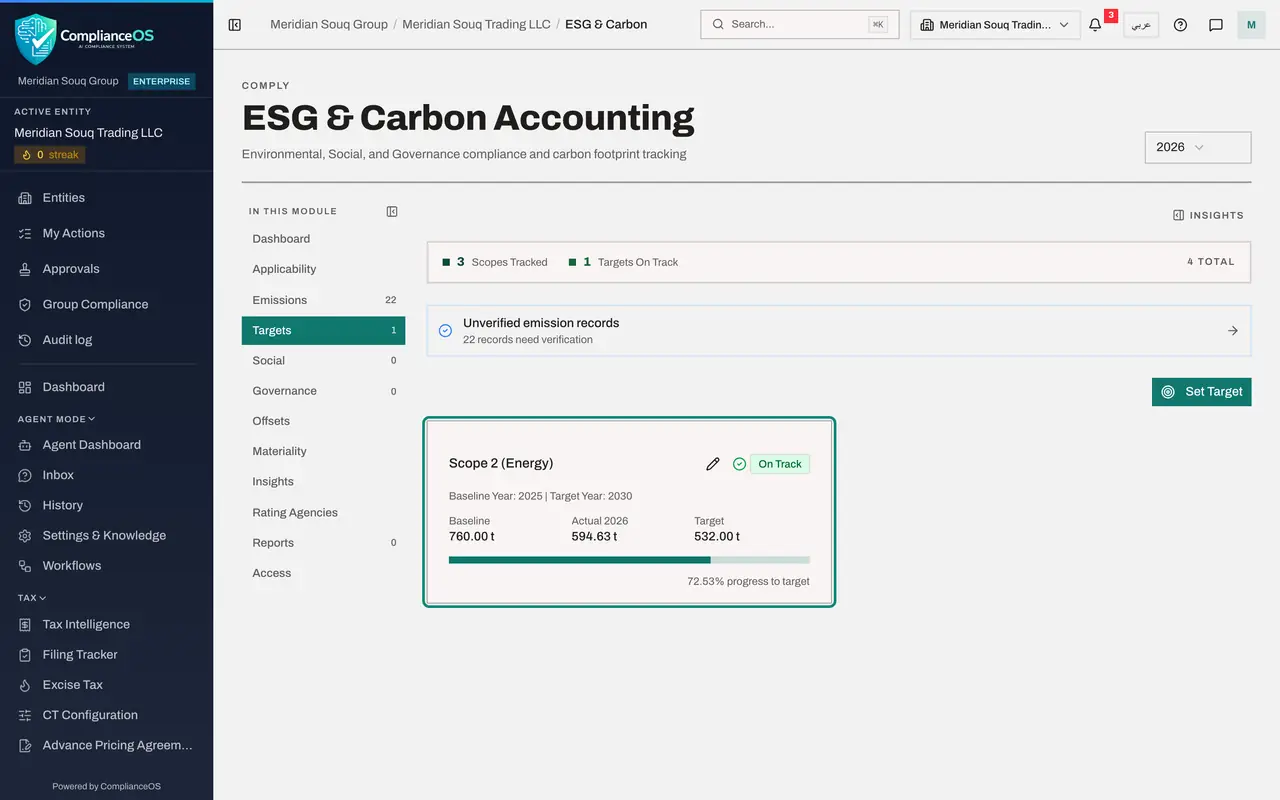Focus the search field
Screen dimensions: 1280x800
click(x=799, y=24)
